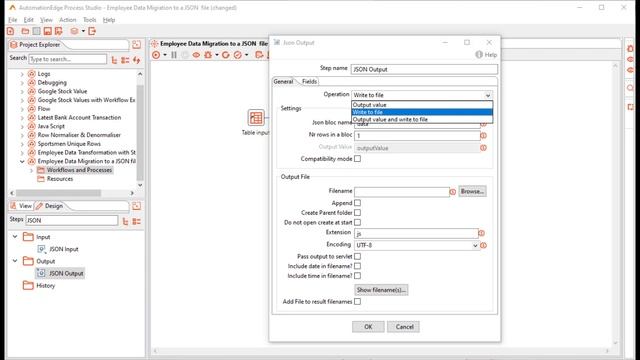
Task: Click the Steps search field containing JSON
Action: click(72, 220)
